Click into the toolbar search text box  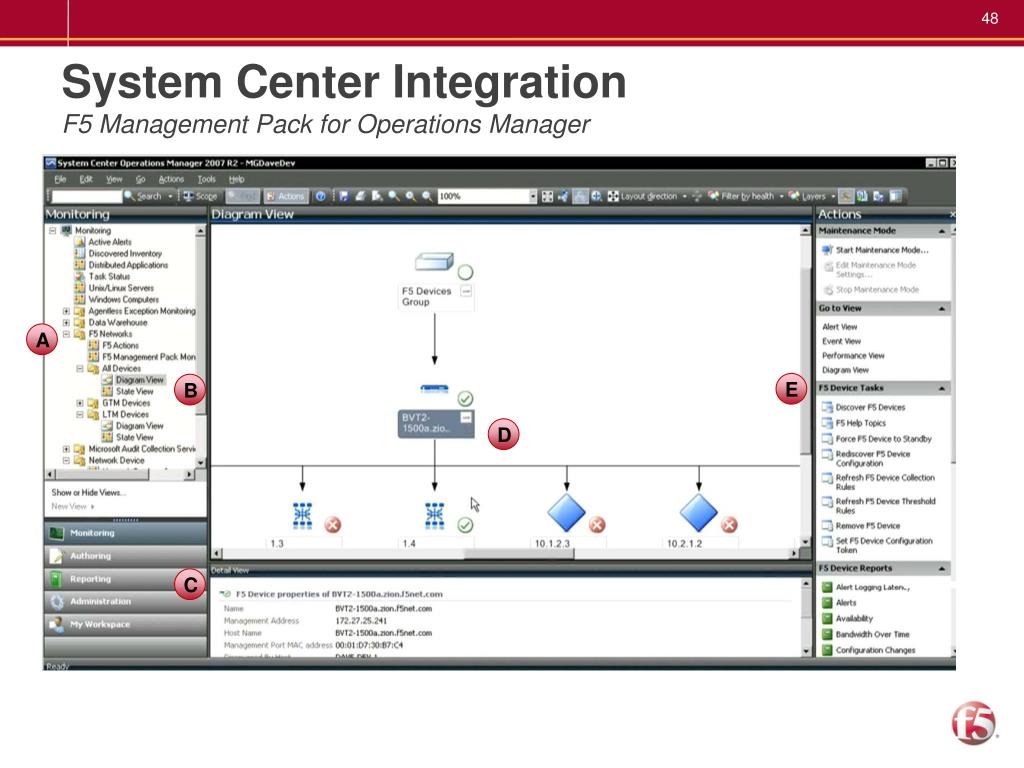tap(87, 196)
